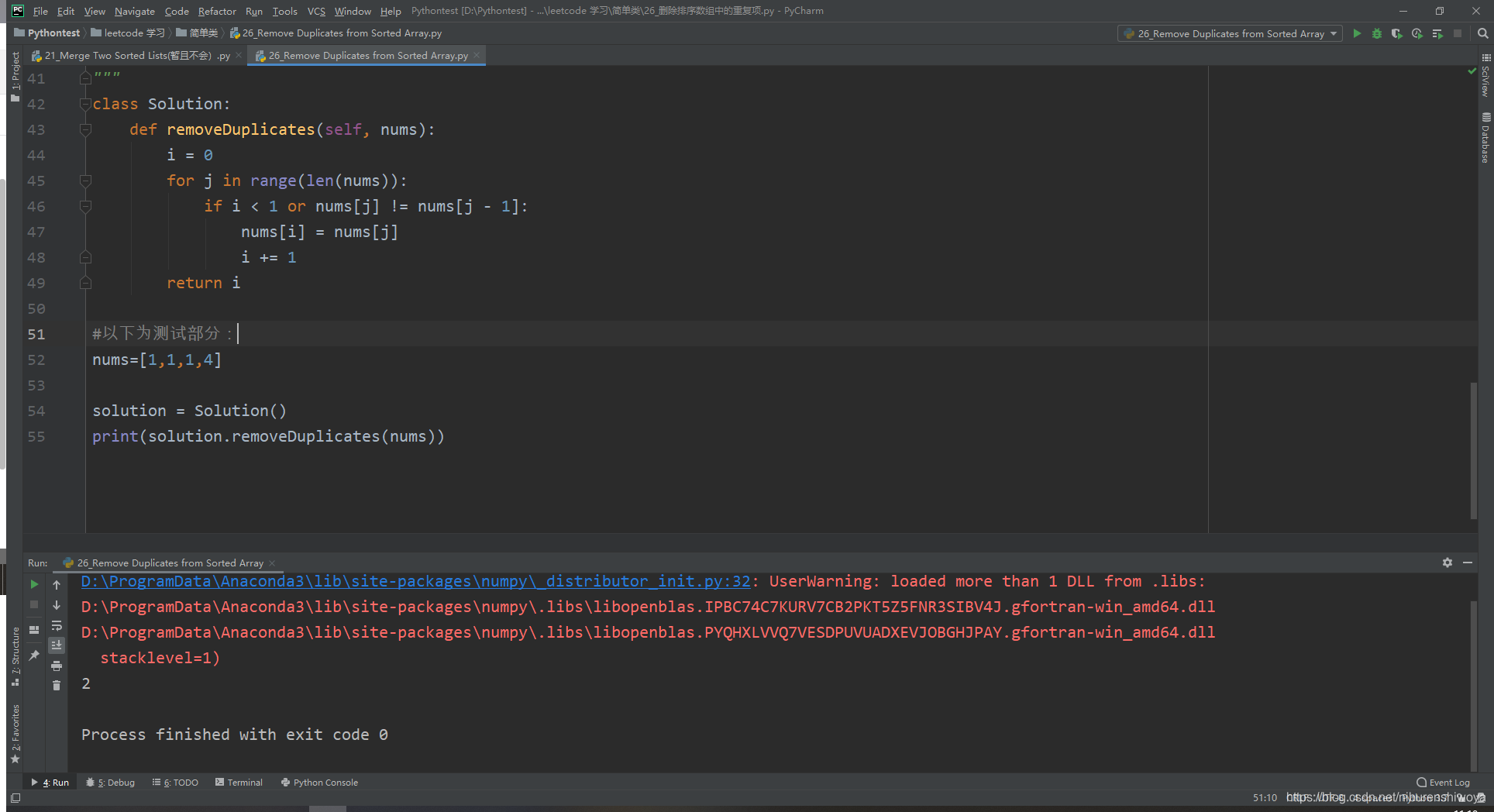This screenshot has height=812, width=1494.
Task: Click the Stop square in the Run panel
Action: click(x=34, y=604)
